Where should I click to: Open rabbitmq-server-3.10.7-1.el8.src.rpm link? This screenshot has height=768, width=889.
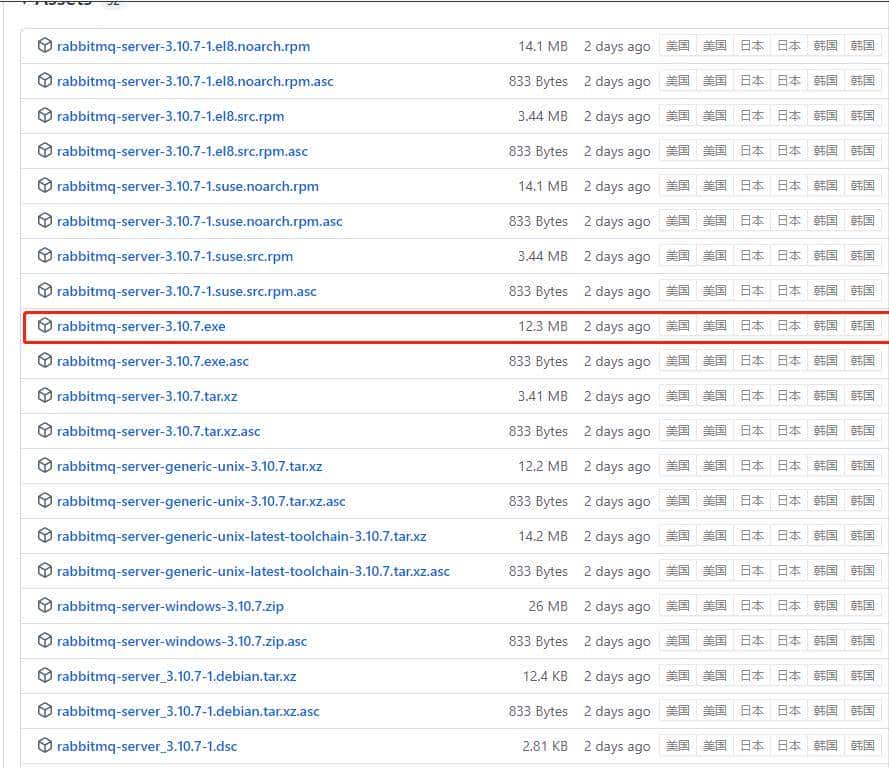(170, 117)
